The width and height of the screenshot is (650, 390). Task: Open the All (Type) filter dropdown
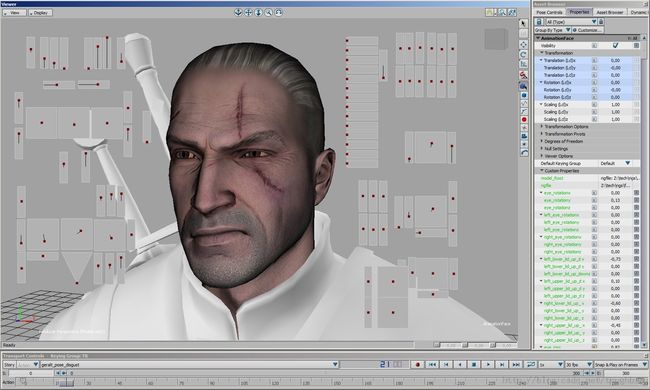pos(572,22)
